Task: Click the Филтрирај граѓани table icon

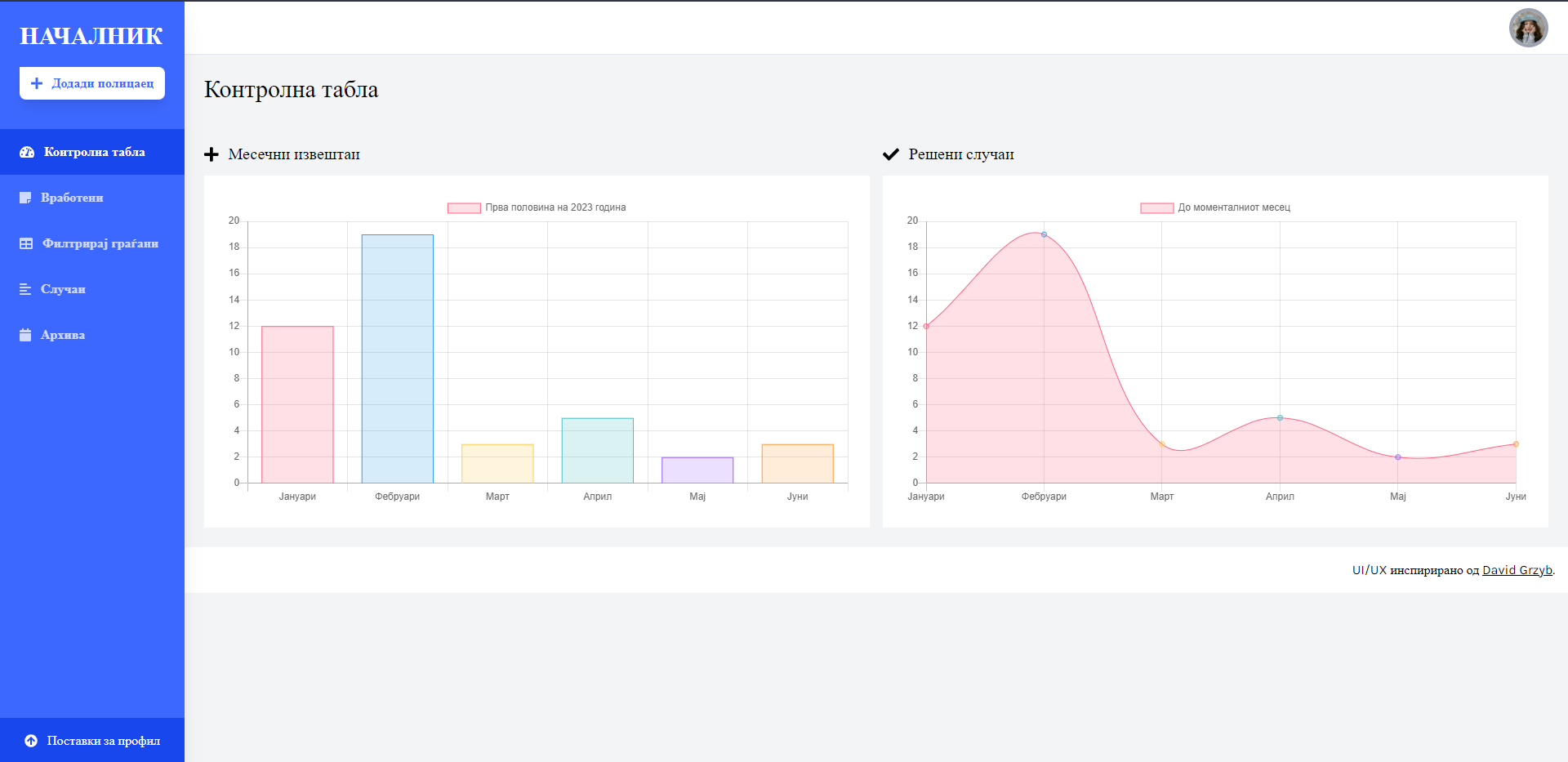Action: (x=26, y=243)
